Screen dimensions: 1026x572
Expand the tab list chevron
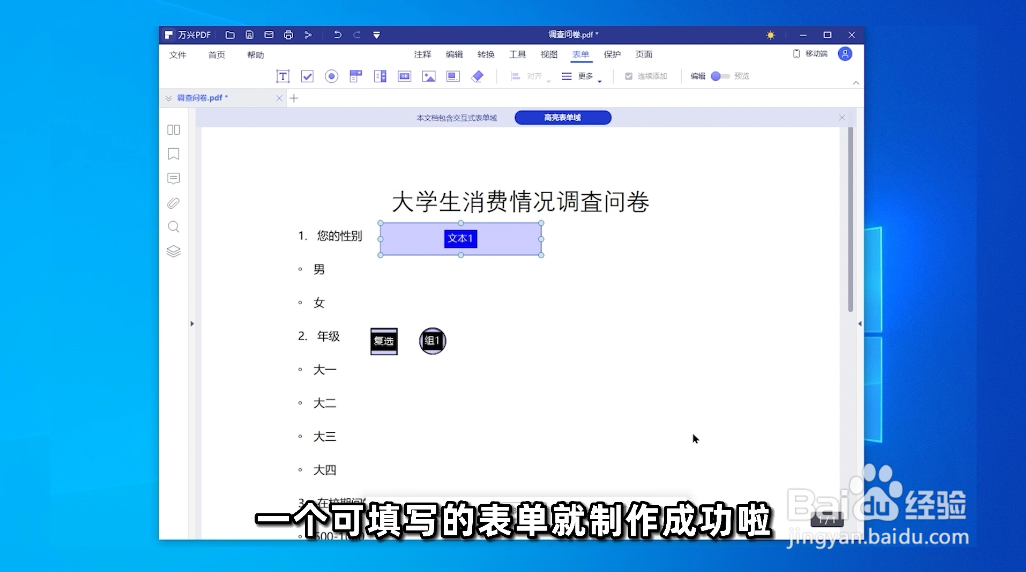(168, 98)
